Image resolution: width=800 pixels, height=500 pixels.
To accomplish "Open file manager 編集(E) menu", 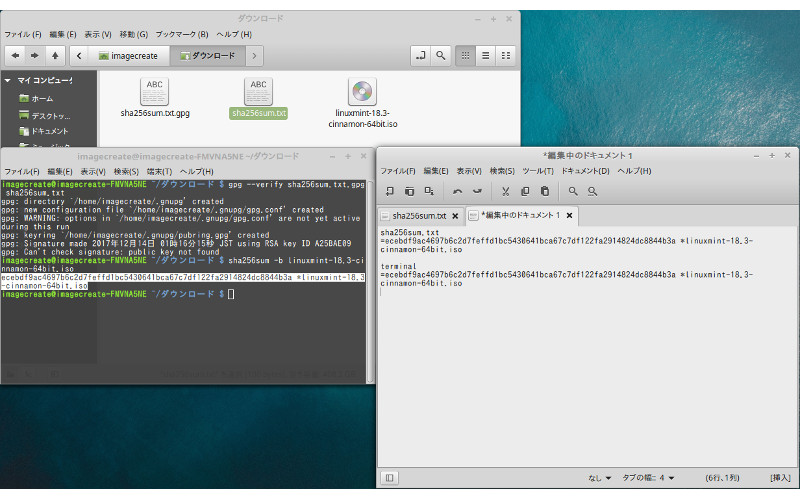I will 62,34.
